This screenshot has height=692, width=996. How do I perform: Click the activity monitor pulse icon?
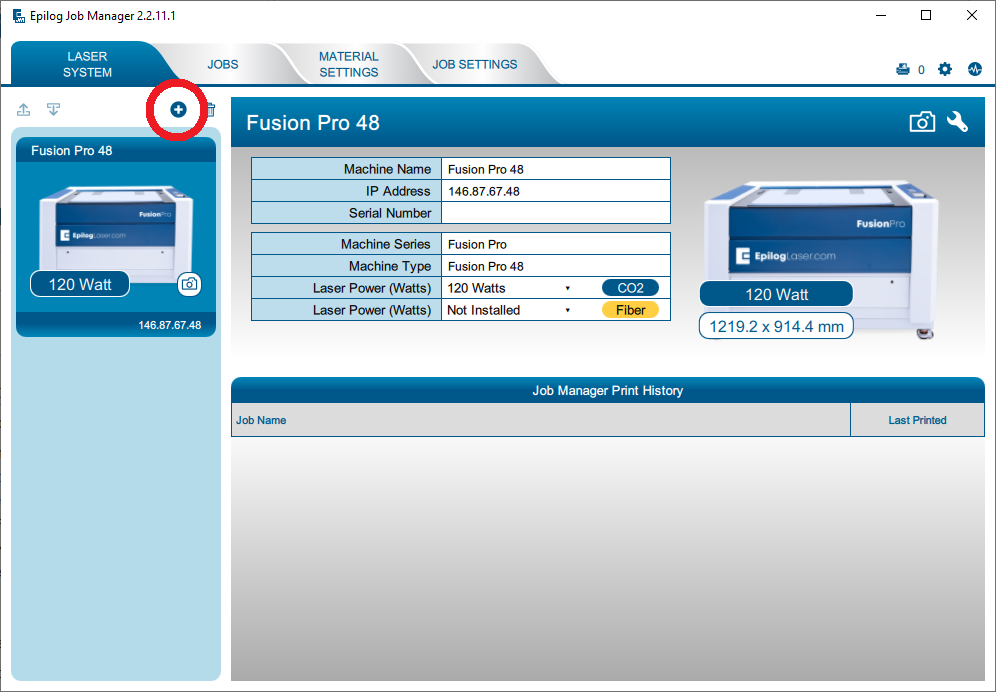(974, 70)
